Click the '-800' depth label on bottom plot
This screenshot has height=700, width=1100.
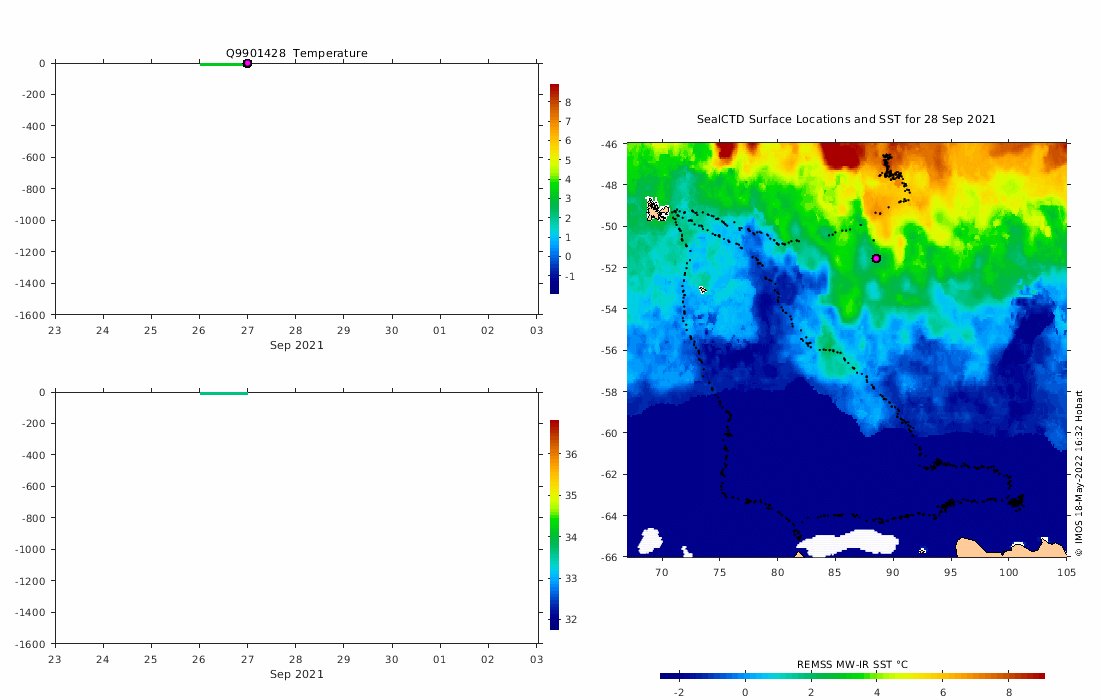[33, 518]
